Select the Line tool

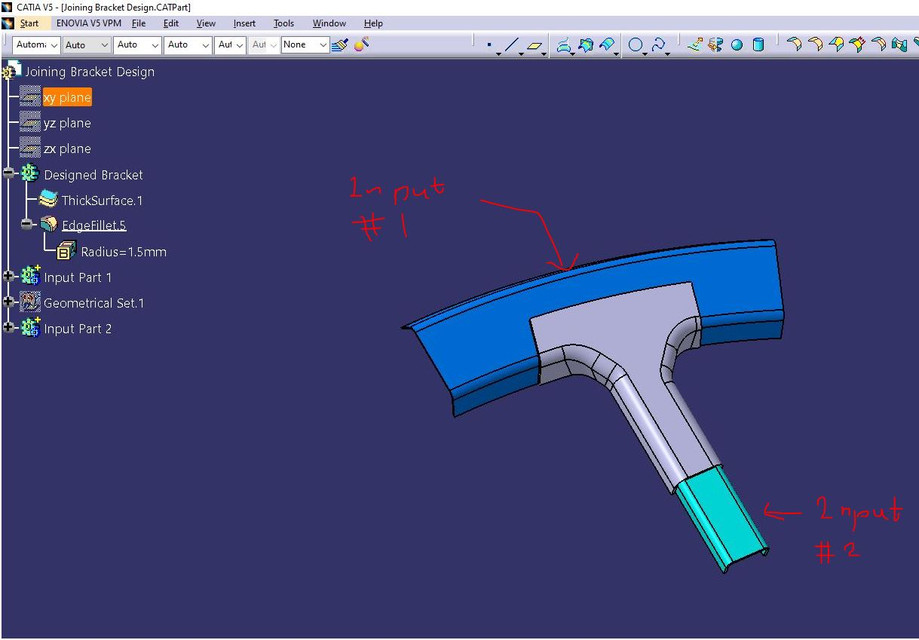click(x=510, y=44)
